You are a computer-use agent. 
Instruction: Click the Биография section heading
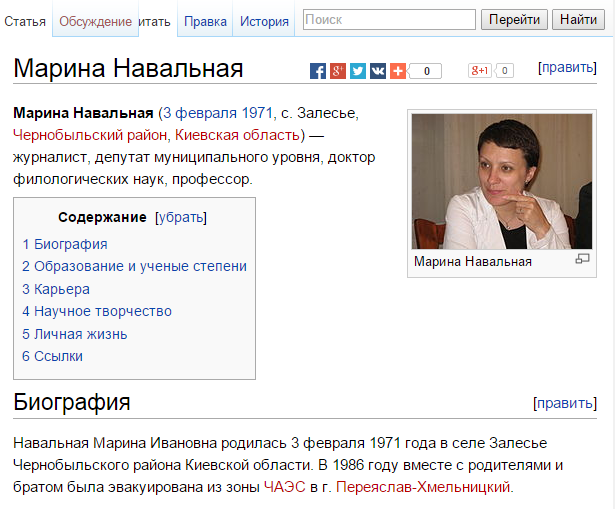71,402
